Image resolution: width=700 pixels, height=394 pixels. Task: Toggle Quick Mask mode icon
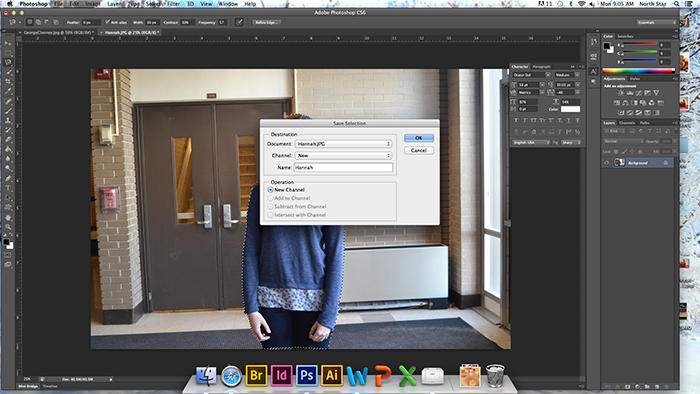click(x=8, y=255)
